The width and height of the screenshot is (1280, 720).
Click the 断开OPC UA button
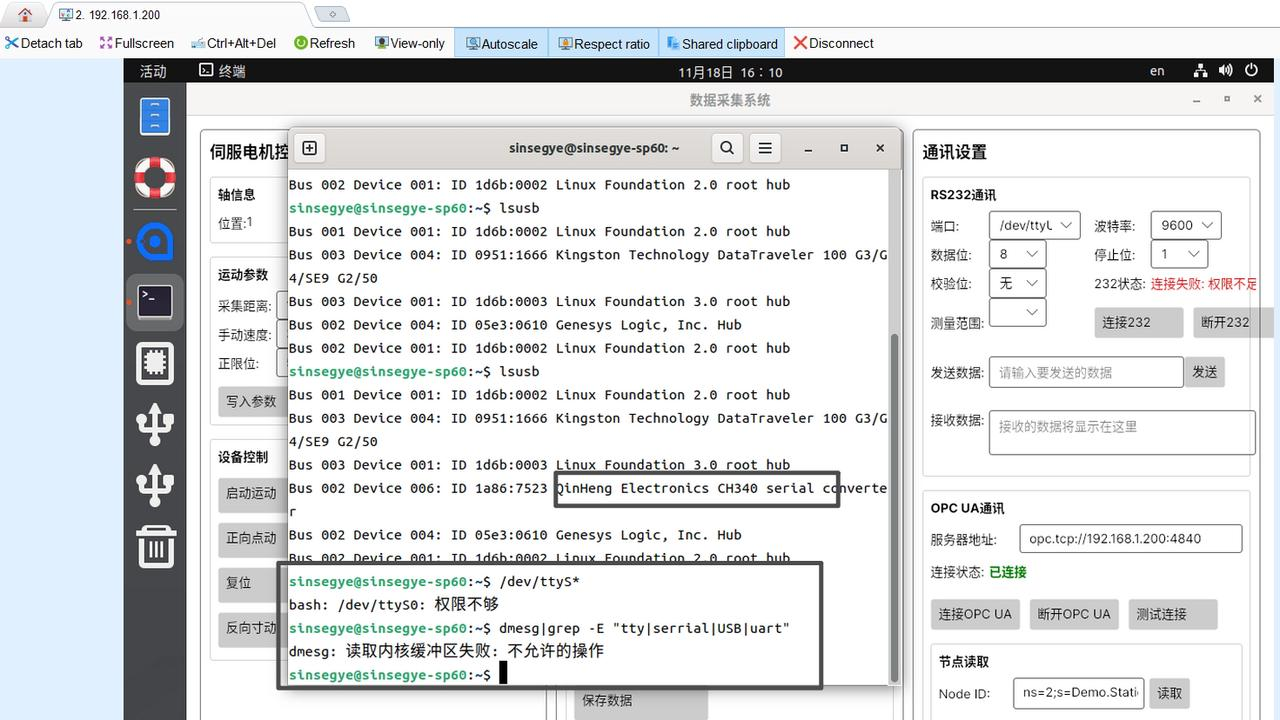[1074, 614]
